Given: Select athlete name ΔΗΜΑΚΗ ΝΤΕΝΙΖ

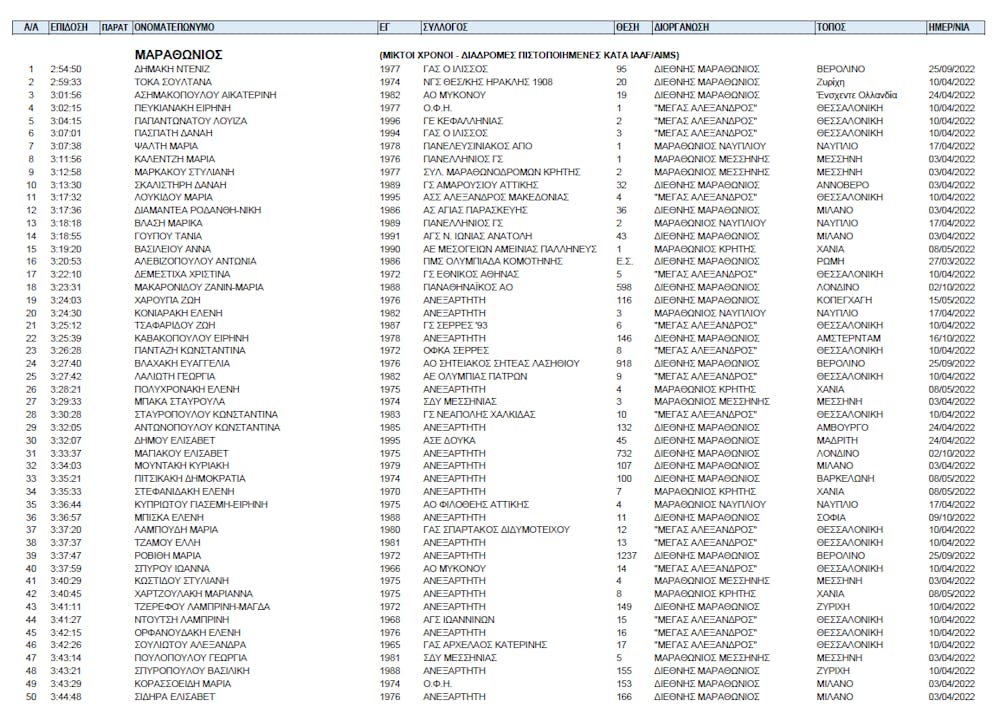Looking at the screenshot, I should click(170, 69).
